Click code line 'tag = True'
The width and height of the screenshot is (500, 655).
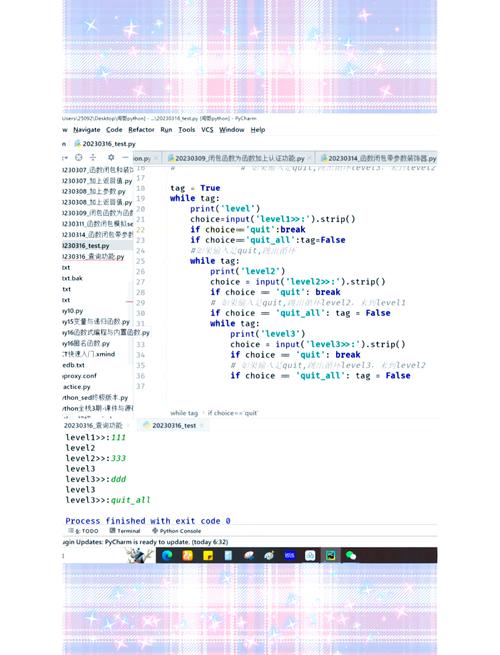pyautogui.click(x=195, y=188)
